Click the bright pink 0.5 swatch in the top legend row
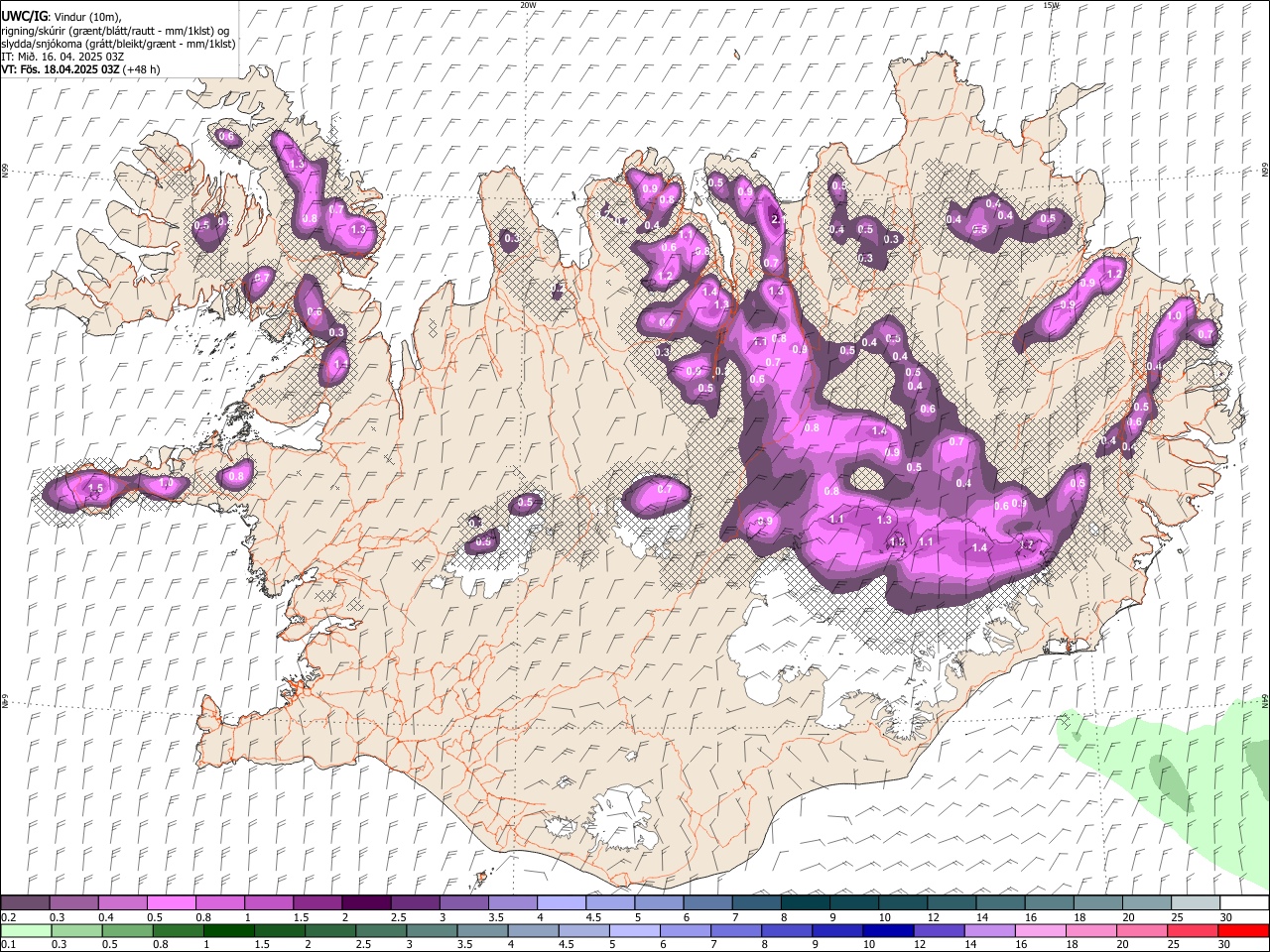 (171, 903)
